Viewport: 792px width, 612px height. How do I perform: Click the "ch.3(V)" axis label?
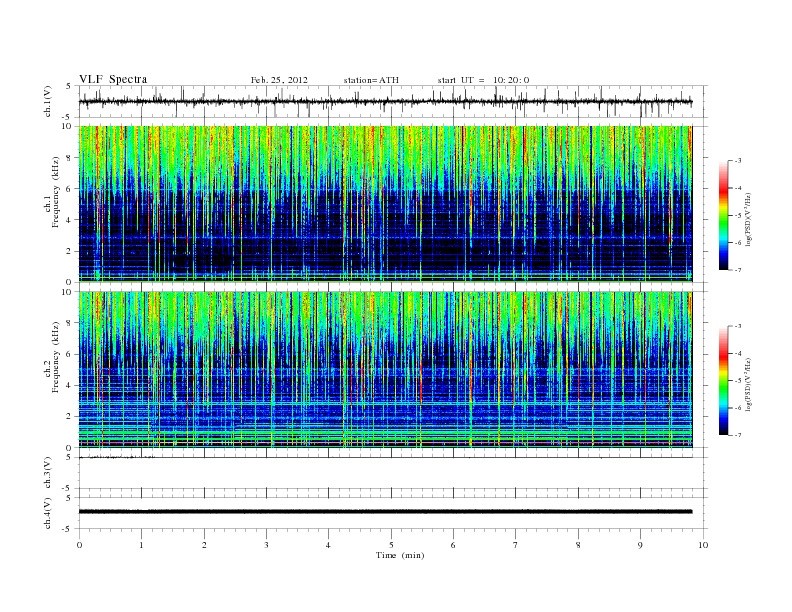tap(48, 473)
